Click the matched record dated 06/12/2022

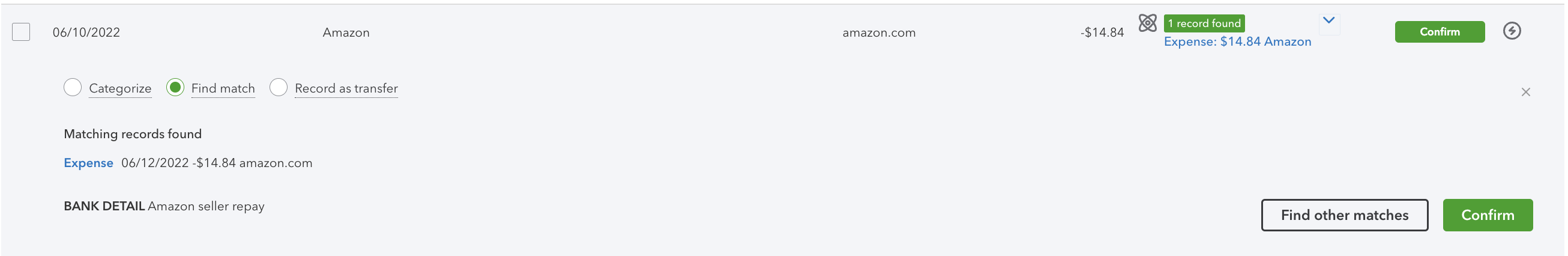217,163
